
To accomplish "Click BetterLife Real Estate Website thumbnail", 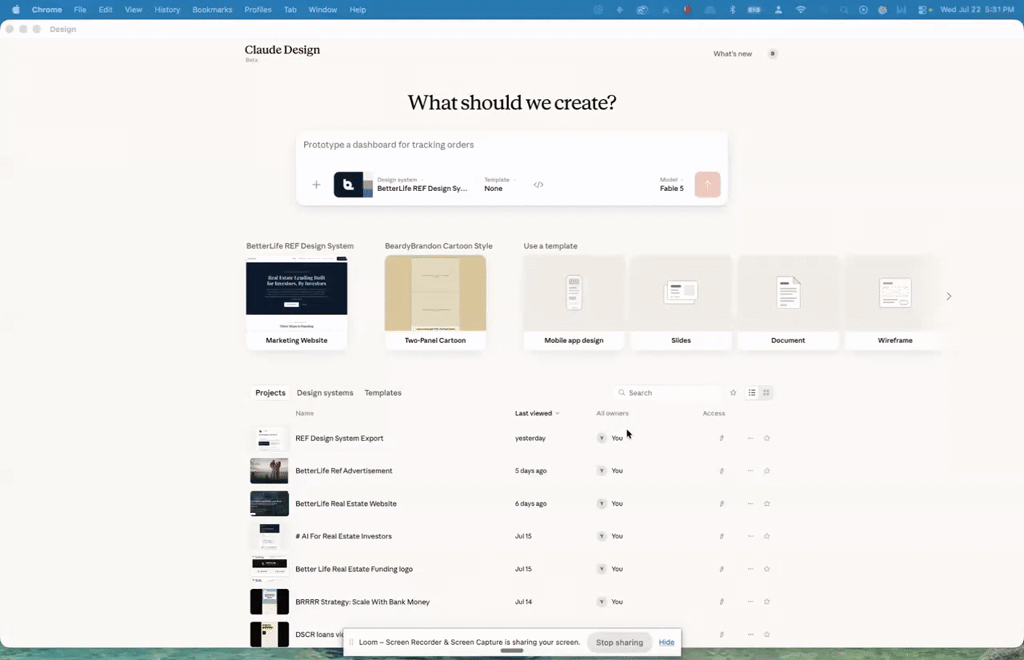I will coord(269,503).
